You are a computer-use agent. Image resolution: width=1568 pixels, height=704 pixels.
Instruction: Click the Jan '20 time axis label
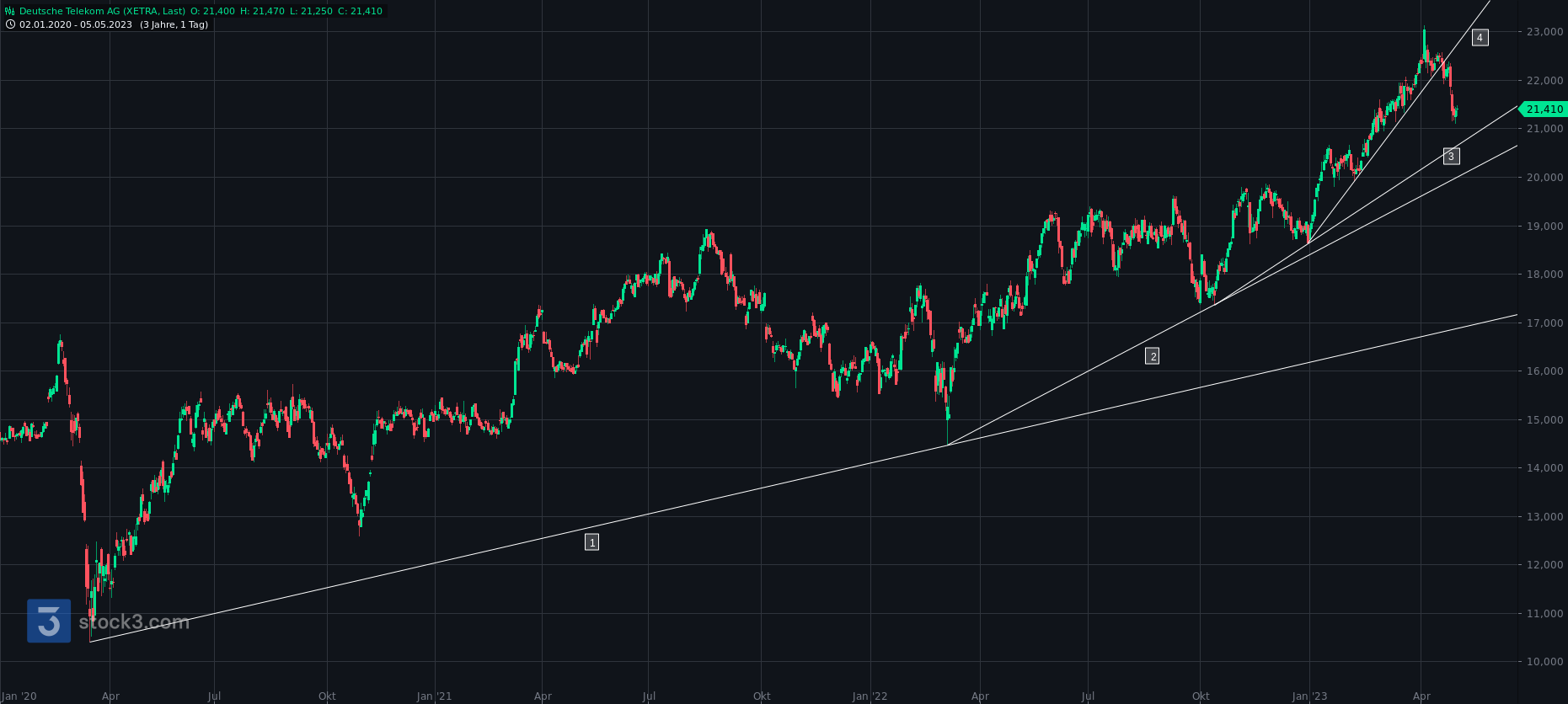coord(19,696)
